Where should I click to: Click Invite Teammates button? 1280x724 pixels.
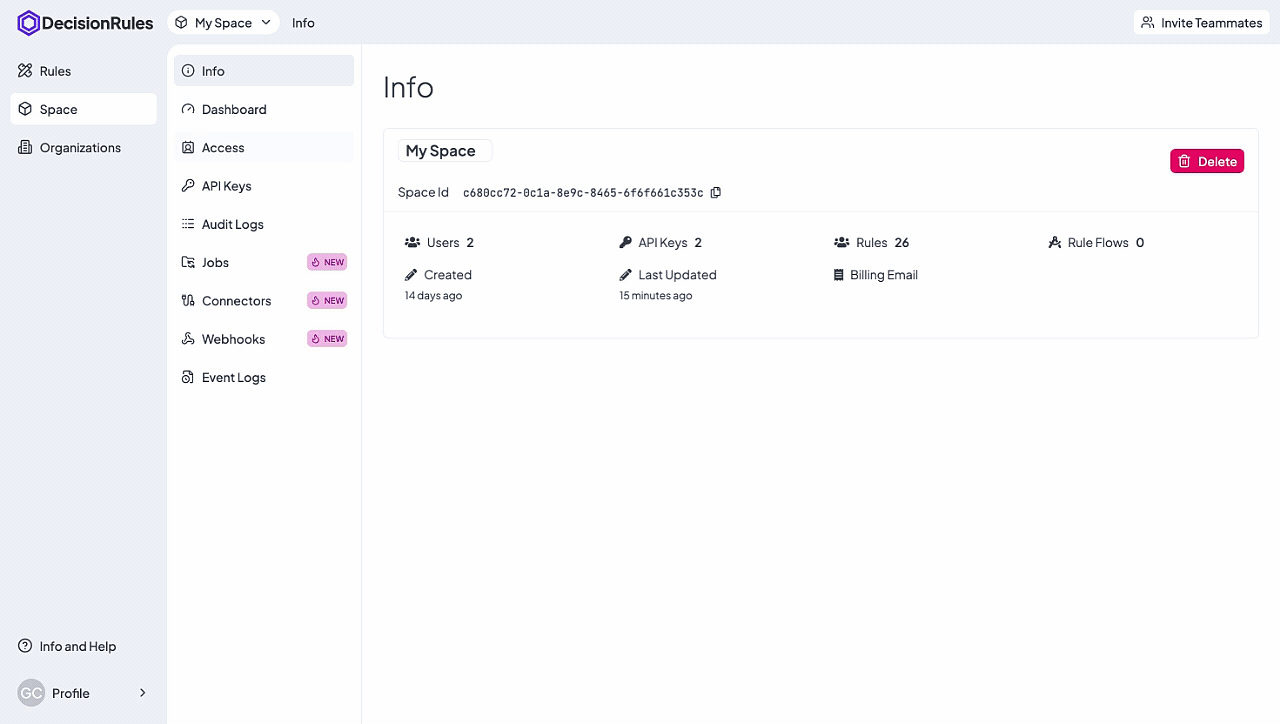(x=1201, y=23)
